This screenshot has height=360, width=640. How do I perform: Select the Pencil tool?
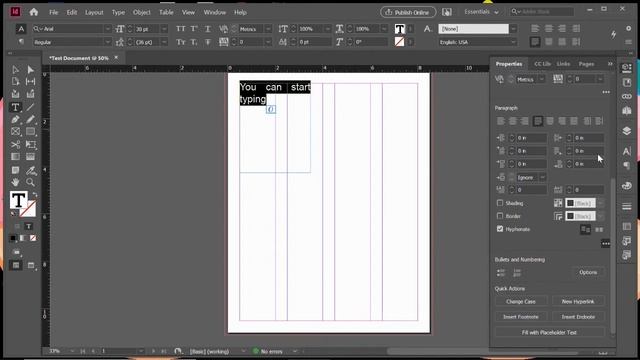pyautogui.click(x=30, y=119)
